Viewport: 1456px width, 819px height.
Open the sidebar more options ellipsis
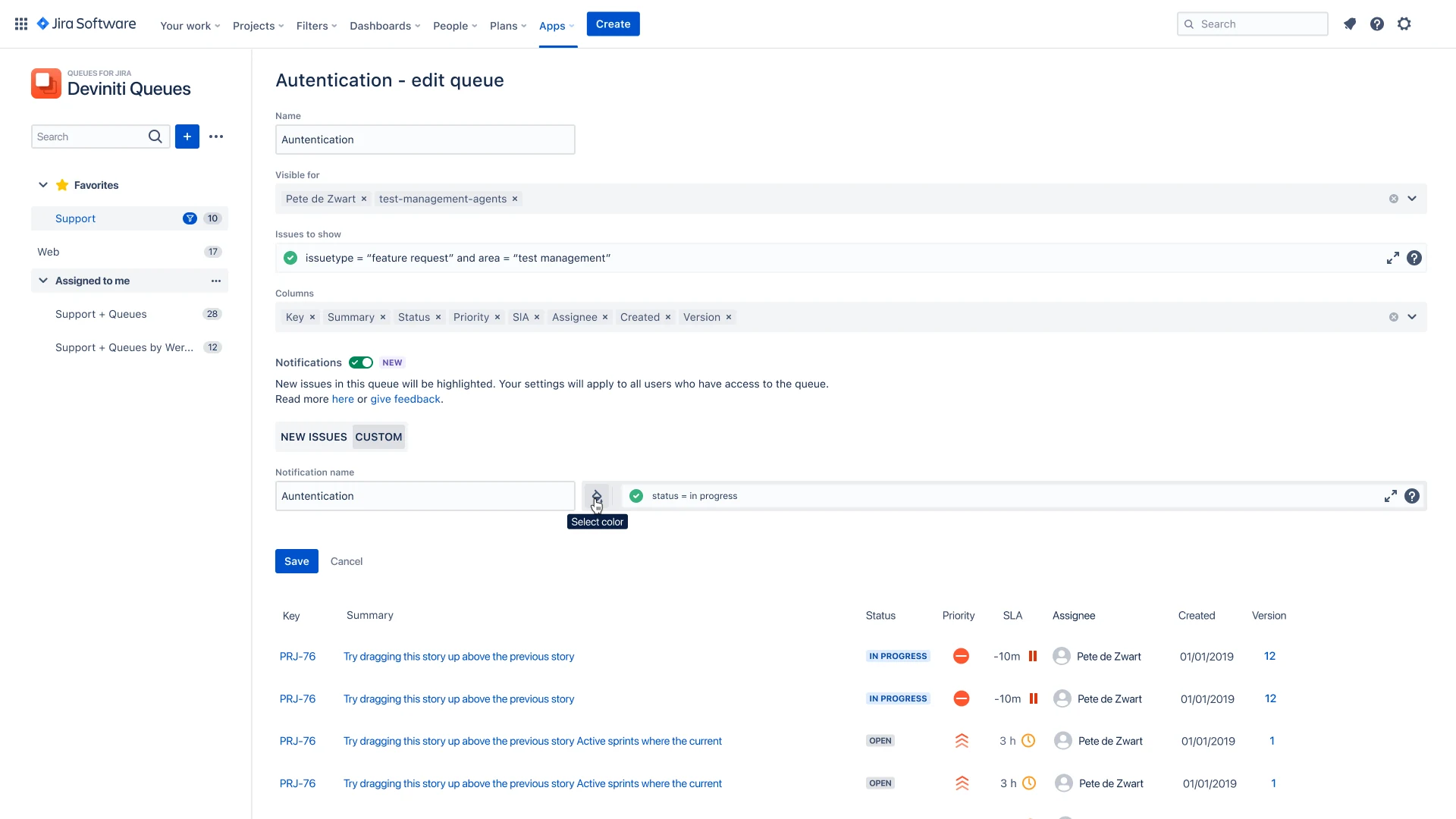[216, 136]
